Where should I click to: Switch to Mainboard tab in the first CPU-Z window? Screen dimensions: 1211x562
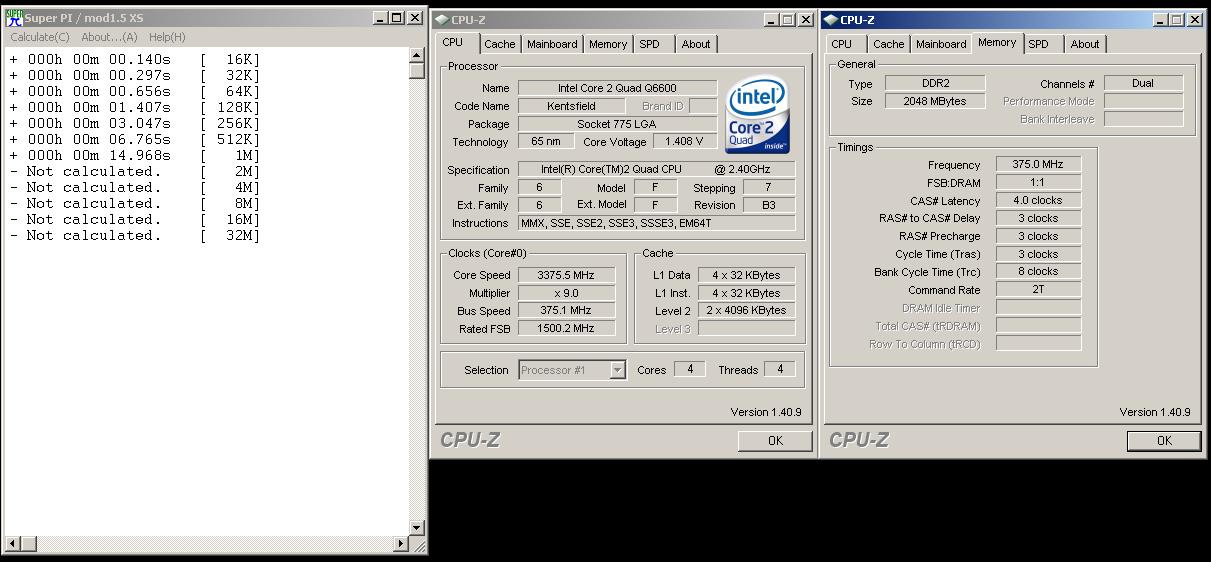tap(552, 44)
